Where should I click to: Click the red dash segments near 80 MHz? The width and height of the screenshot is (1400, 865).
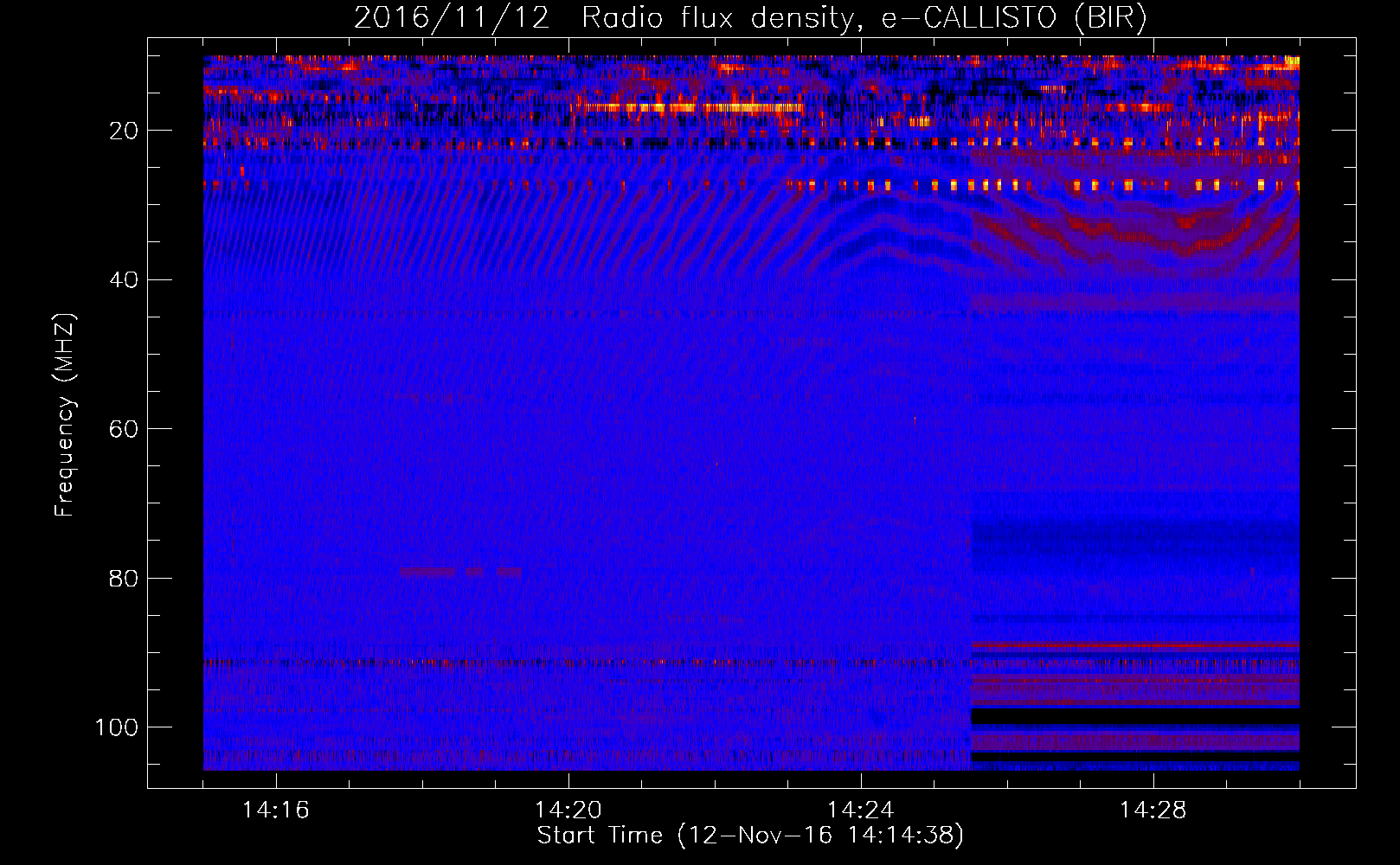click(461, 572)
